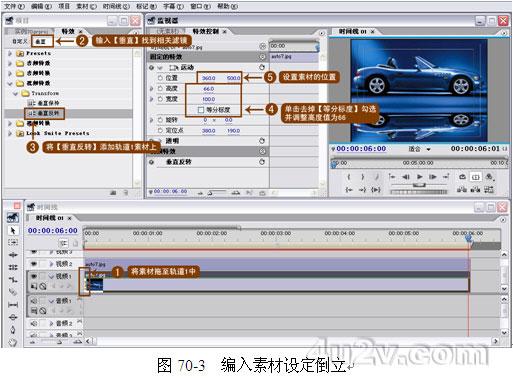Select the arrow Selection tool in toolbox
This screenshot has height=378, width=513.
pyautogui.click(x=13, y=230)
